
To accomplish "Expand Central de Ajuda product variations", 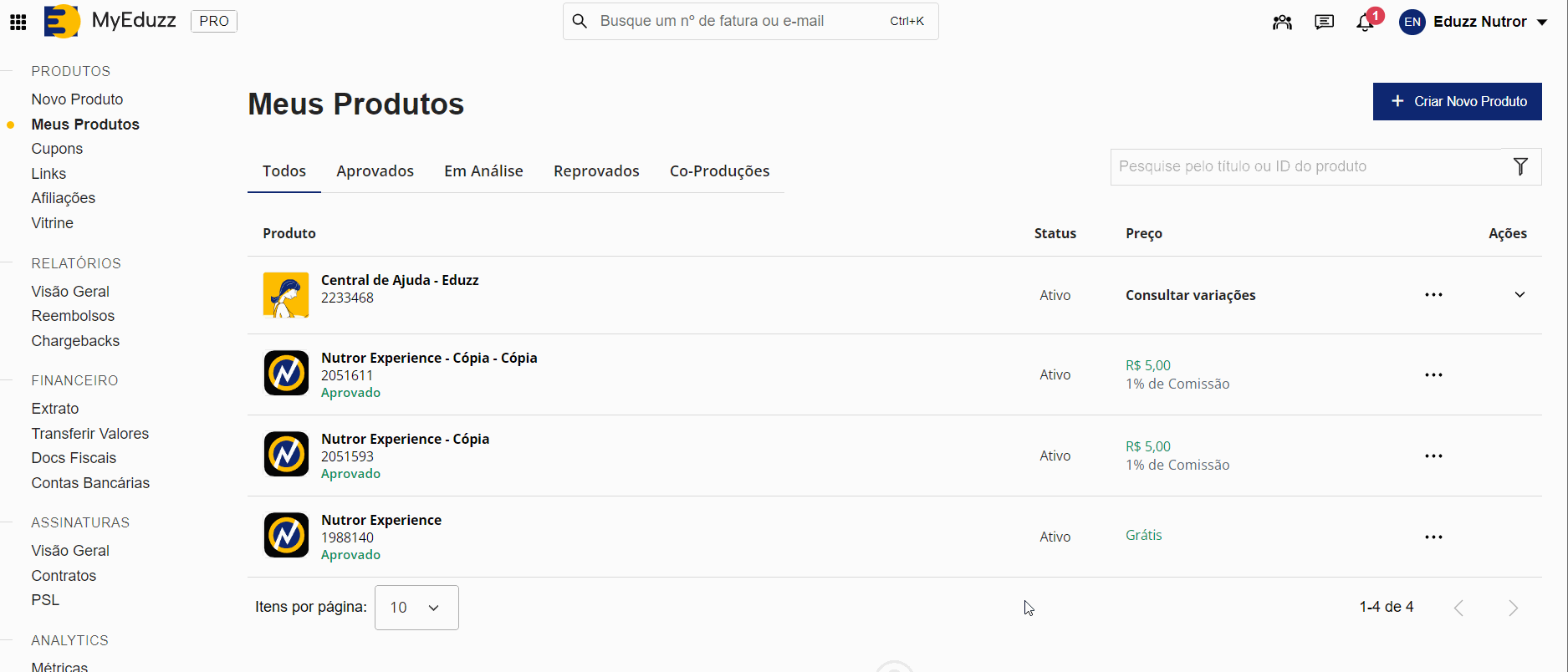I will [1519, 295].
